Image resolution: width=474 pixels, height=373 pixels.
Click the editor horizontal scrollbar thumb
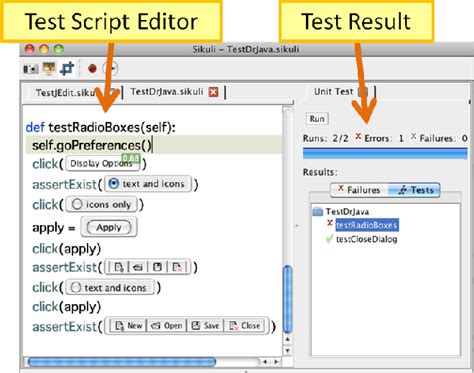(122, 362)
